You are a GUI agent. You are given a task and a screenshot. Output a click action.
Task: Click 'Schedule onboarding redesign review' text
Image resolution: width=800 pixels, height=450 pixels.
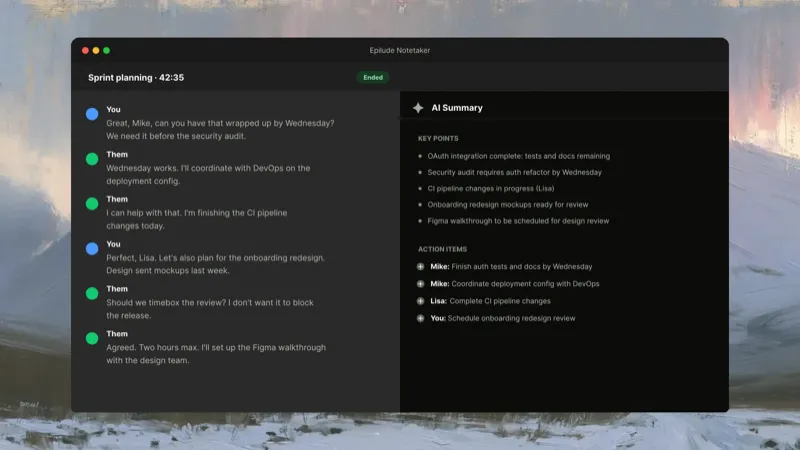pos(511,318)
